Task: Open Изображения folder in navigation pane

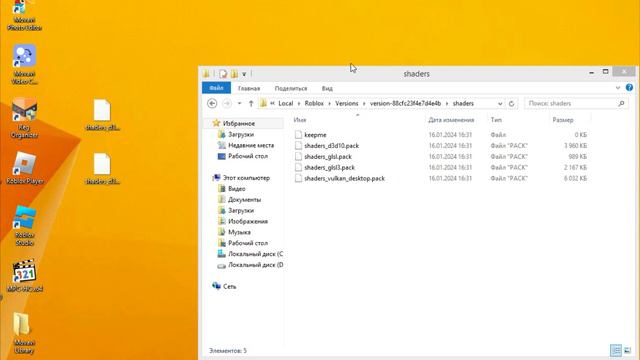Action: [x=248, y=221]
